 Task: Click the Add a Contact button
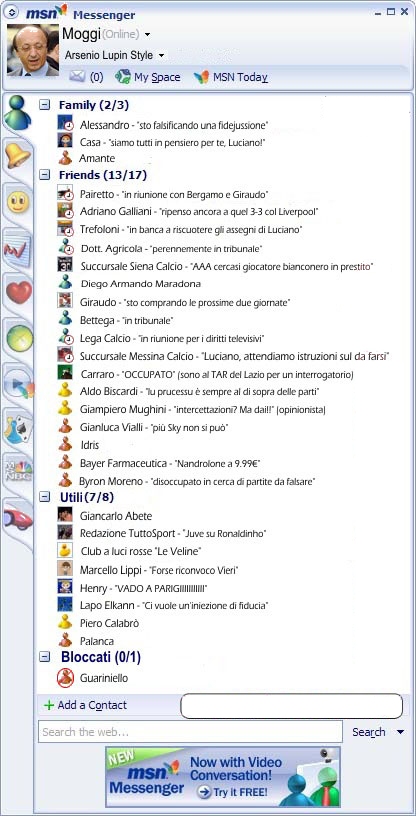[85, 705]
